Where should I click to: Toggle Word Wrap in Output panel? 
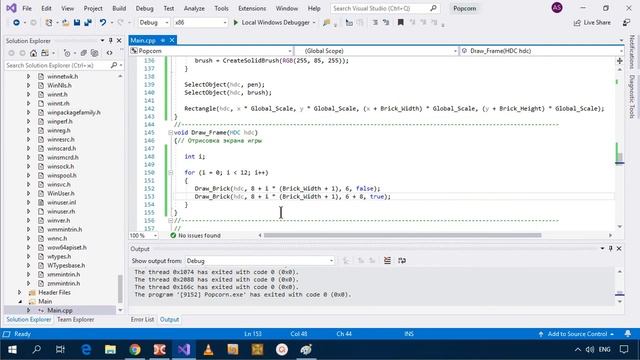click(402, 260)
